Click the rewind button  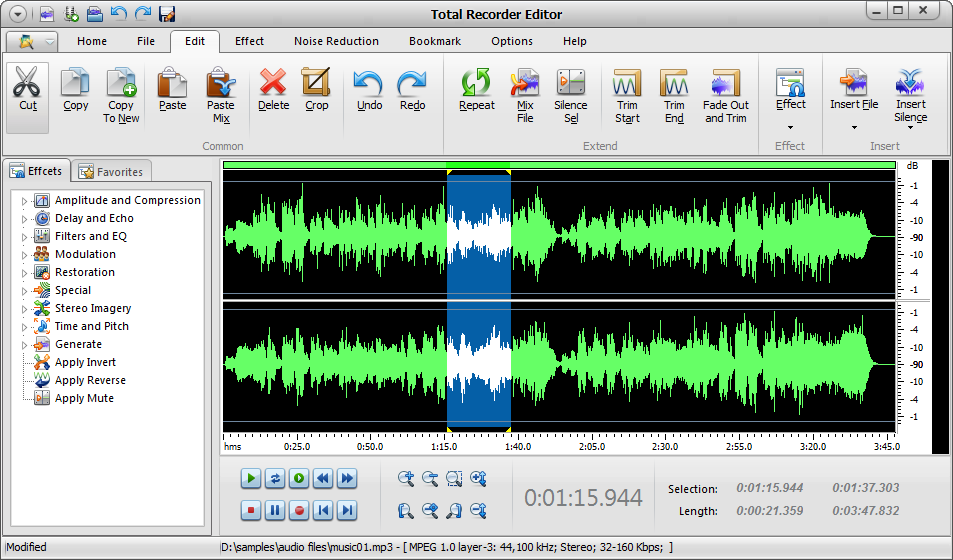(x=323, y=479)
